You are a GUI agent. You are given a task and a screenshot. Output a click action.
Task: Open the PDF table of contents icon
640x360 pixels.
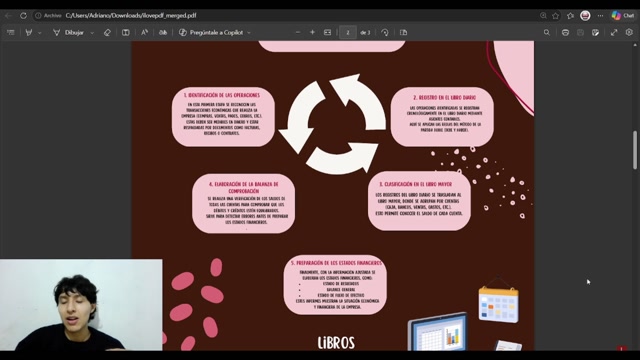click(x=11, y=32)
